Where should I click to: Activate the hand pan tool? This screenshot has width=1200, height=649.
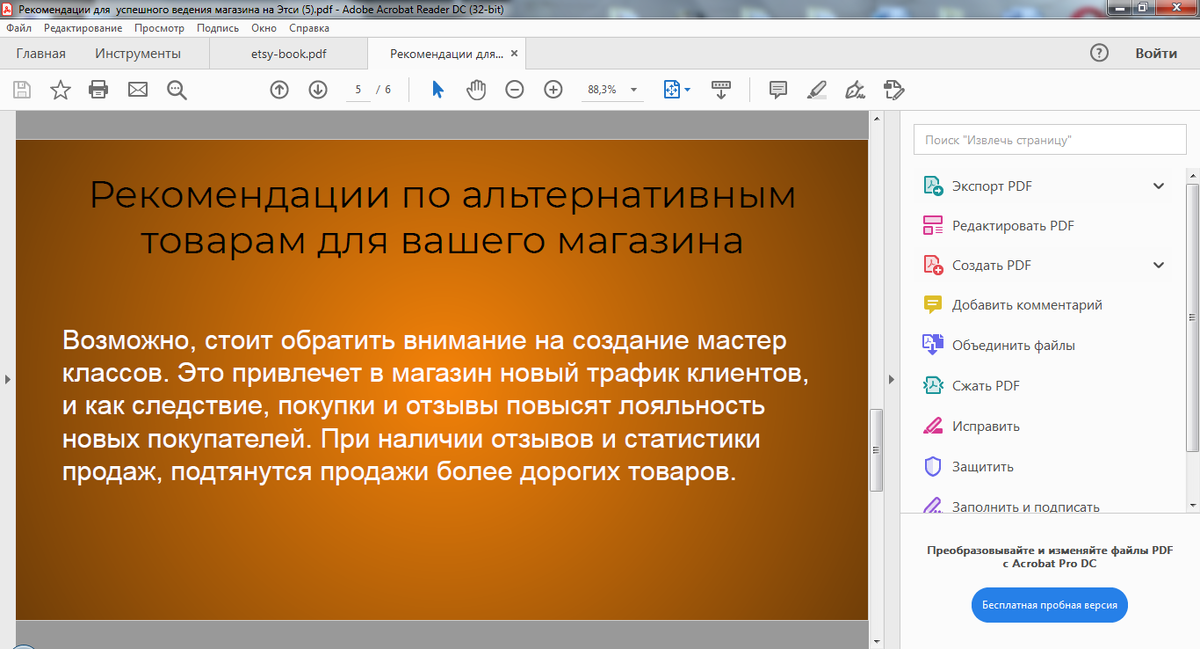click(476, 90)
